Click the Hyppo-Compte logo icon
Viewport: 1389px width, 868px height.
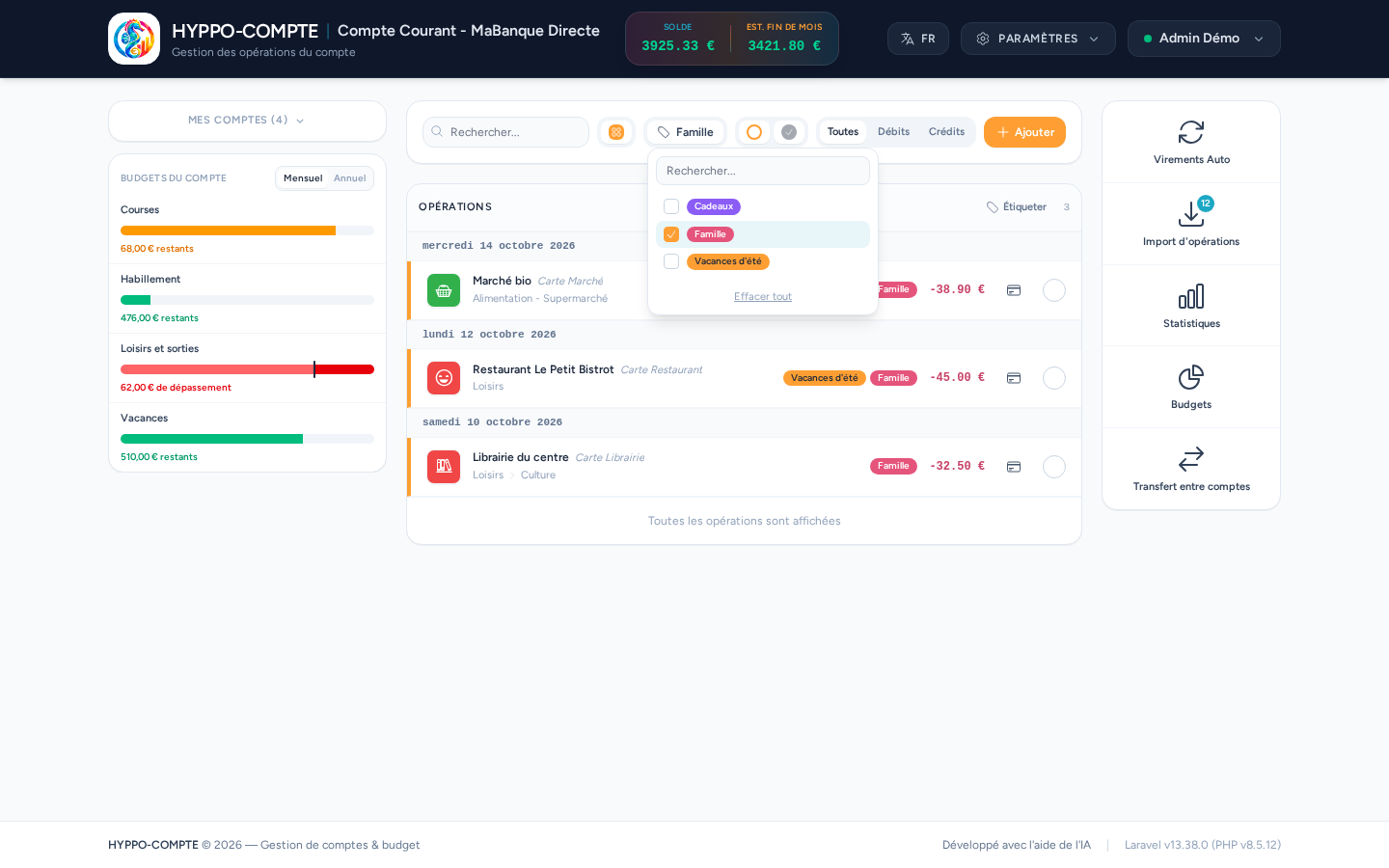point(134,39)
